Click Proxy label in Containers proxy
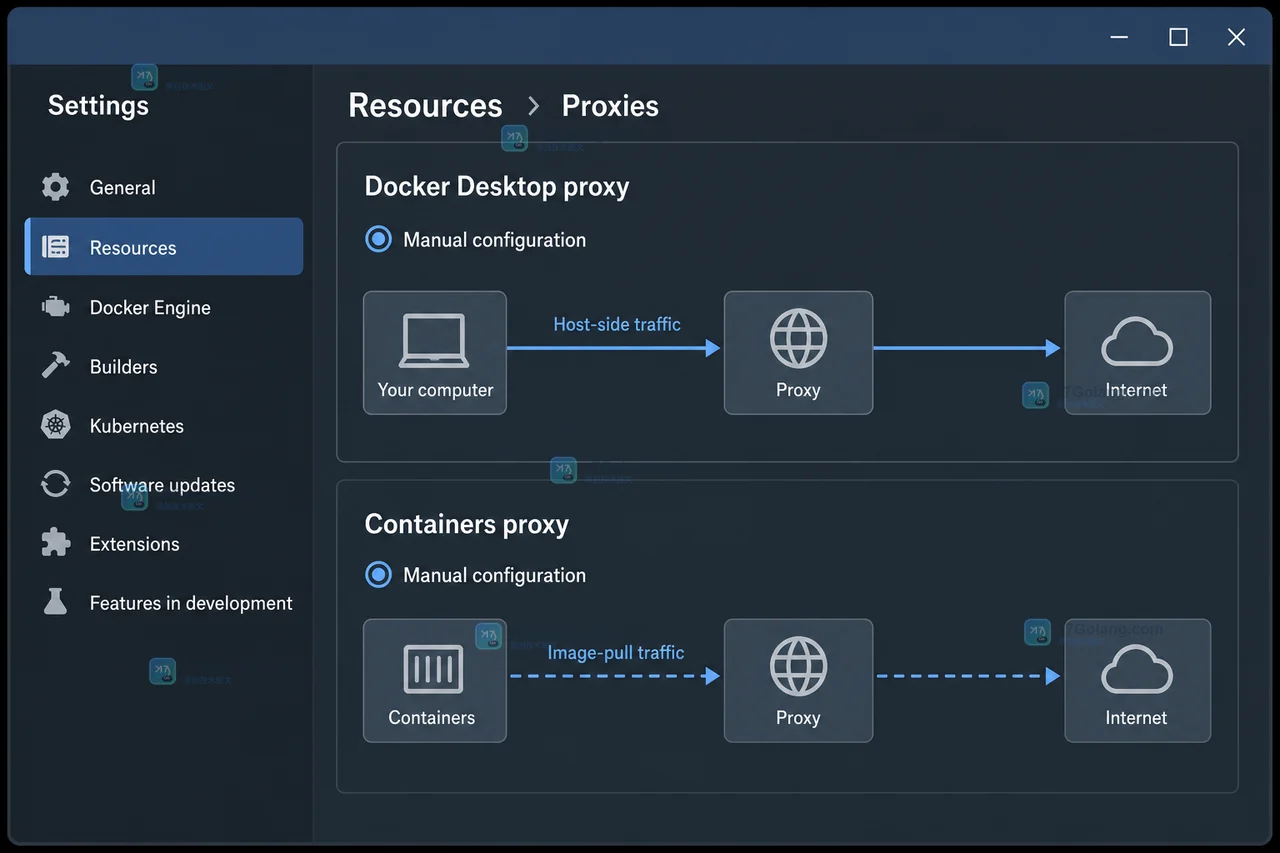 pyautogui.click(x=798, y=717)
